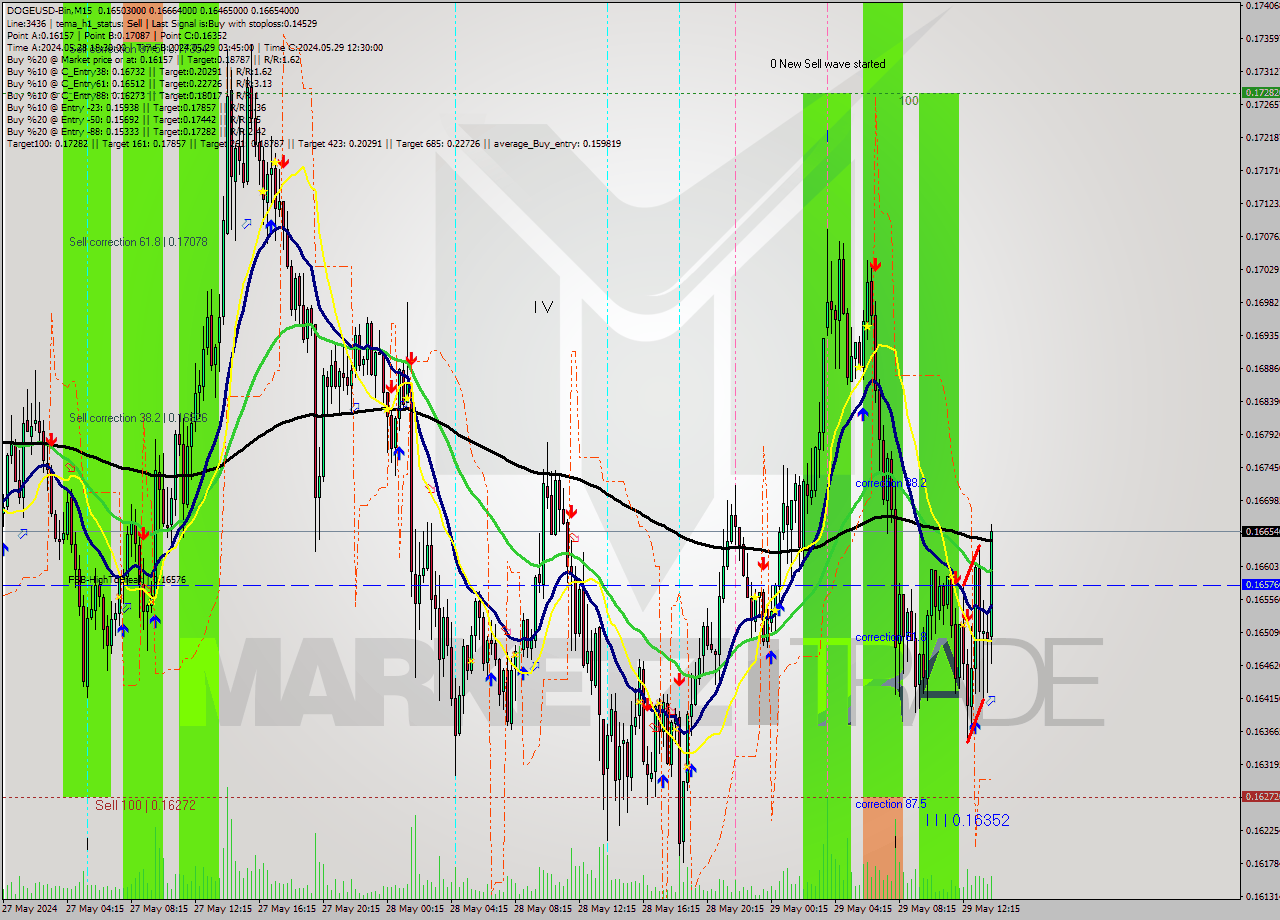Image resolution: width=1280 pixels, height=920 pixels.
Task: Click the 0.16415 price axis label
Action: click(x=1263, y=698)
